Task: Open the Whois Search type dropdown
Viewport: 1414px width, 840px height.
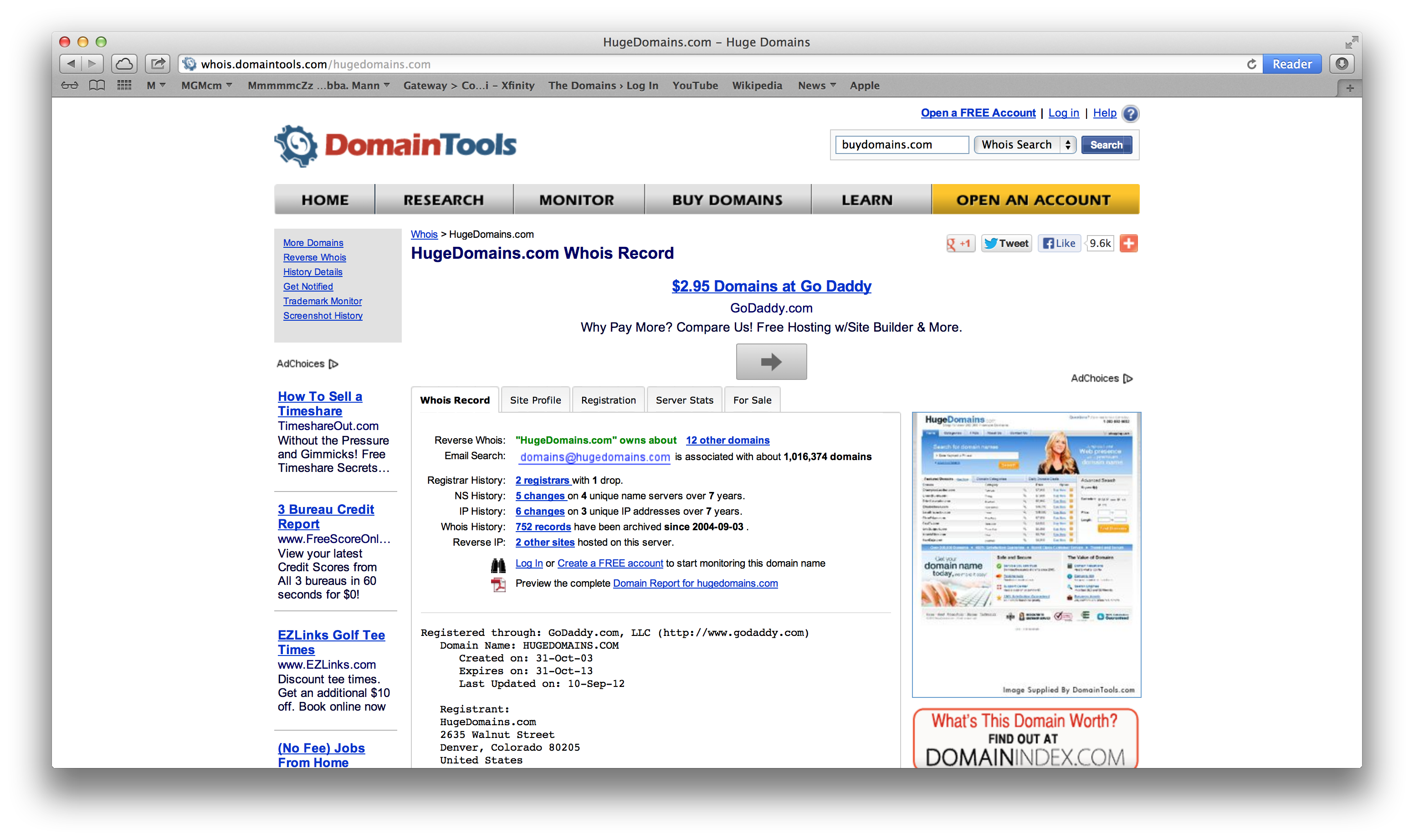Action: [x=1025, y=145]
